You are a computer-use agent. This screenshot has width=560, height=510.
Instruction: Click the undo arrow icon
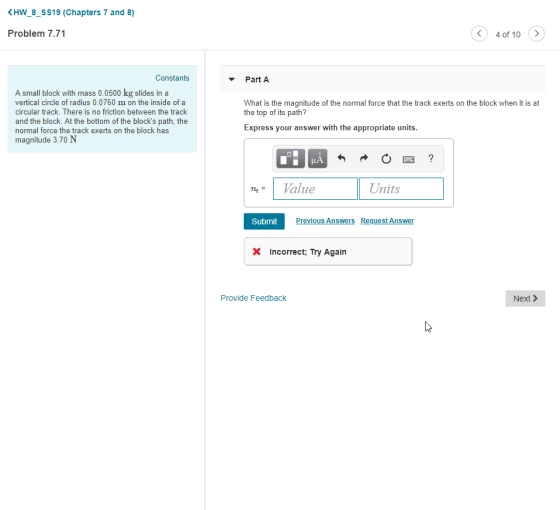[341, 158]
